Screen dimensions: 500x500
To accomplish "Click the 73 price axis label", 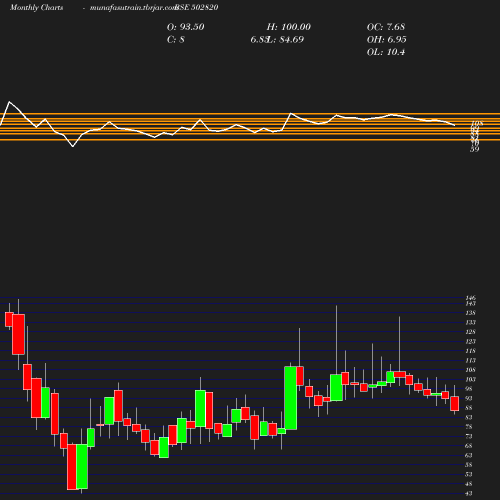I will tap(469, 436).
